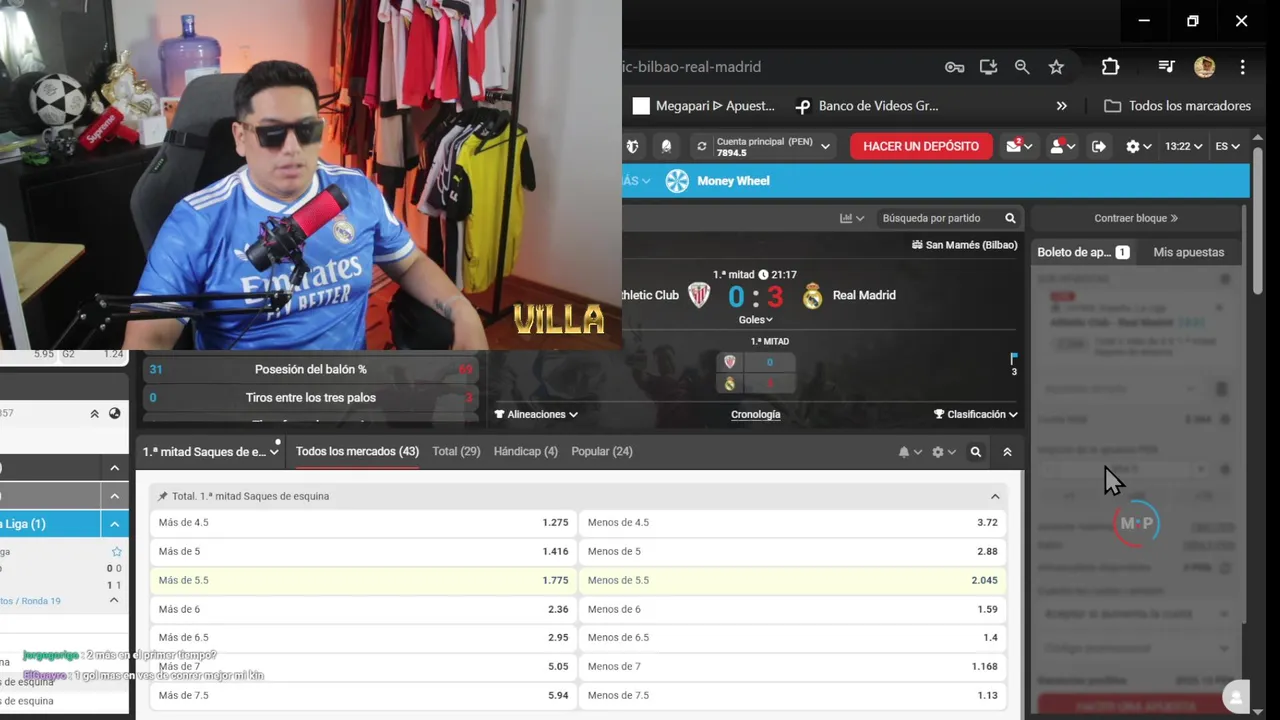1280x720 pixels.
Task: Click Búsqueda por partido search field
Action: click(x=938, y=218)
